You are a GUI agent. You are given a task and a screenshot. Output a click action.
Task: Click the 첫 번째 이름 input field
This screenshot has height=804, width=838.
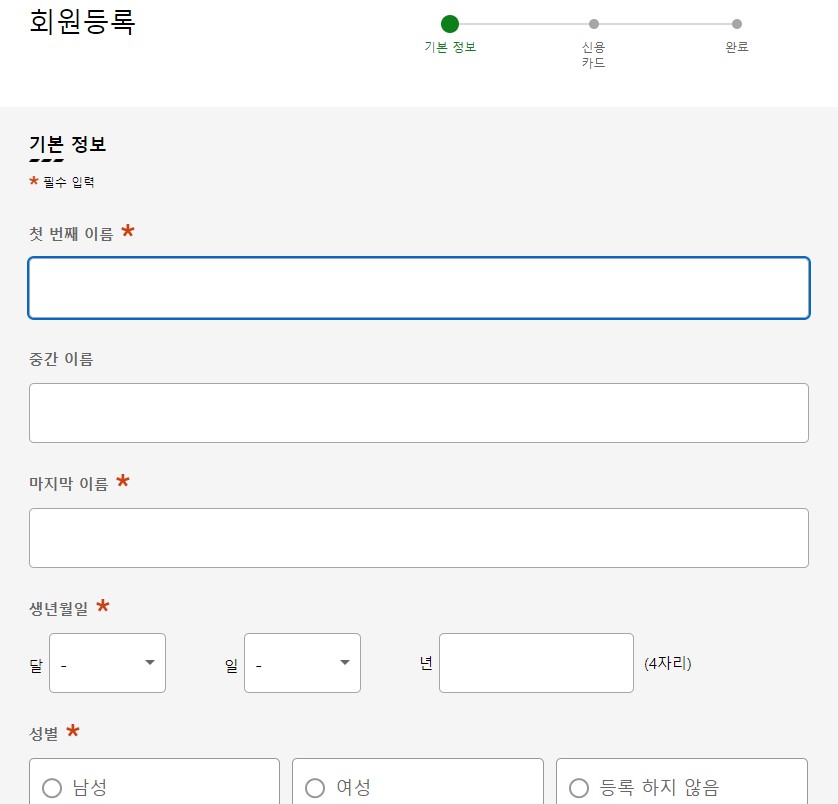(x=419, y=288)
